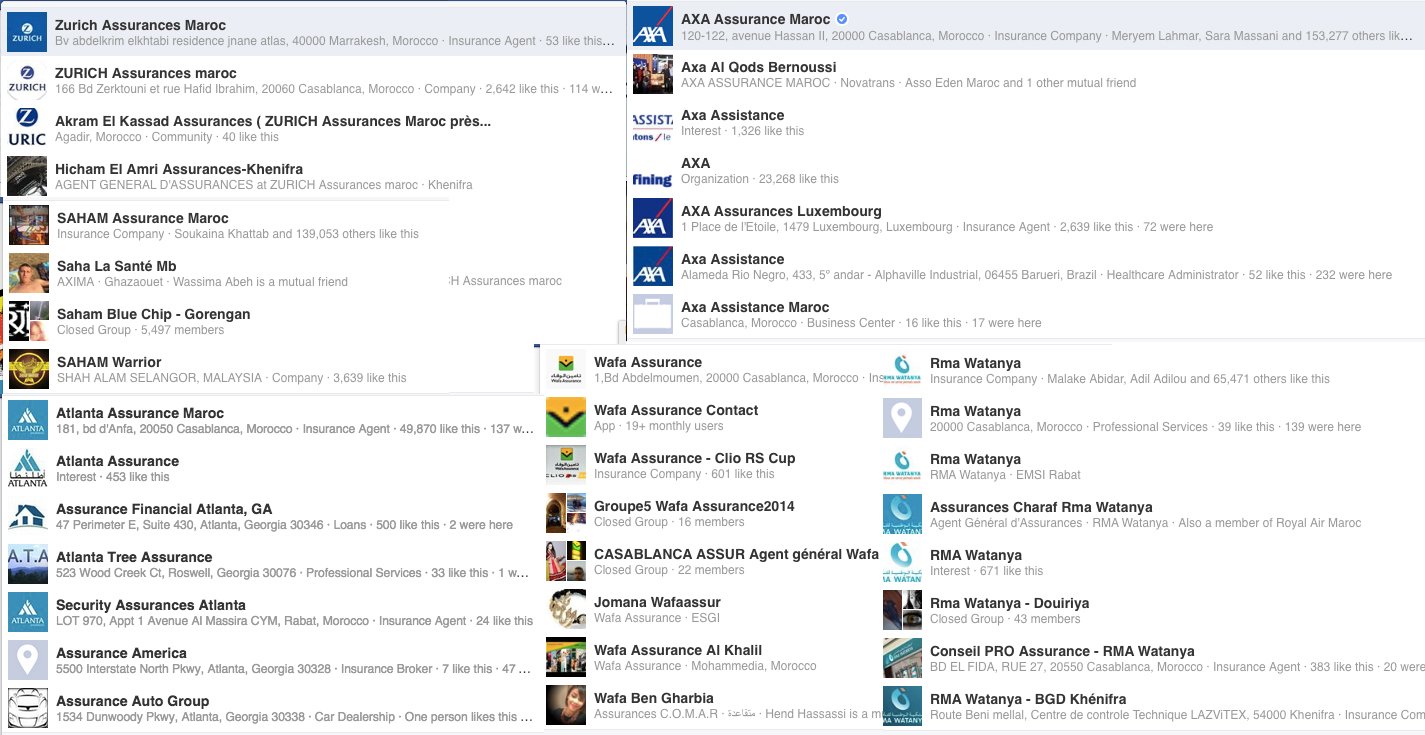Click Assurances Charaf Rma Watanya logo
The image size is (1425, 735).
tap(902, 514)
